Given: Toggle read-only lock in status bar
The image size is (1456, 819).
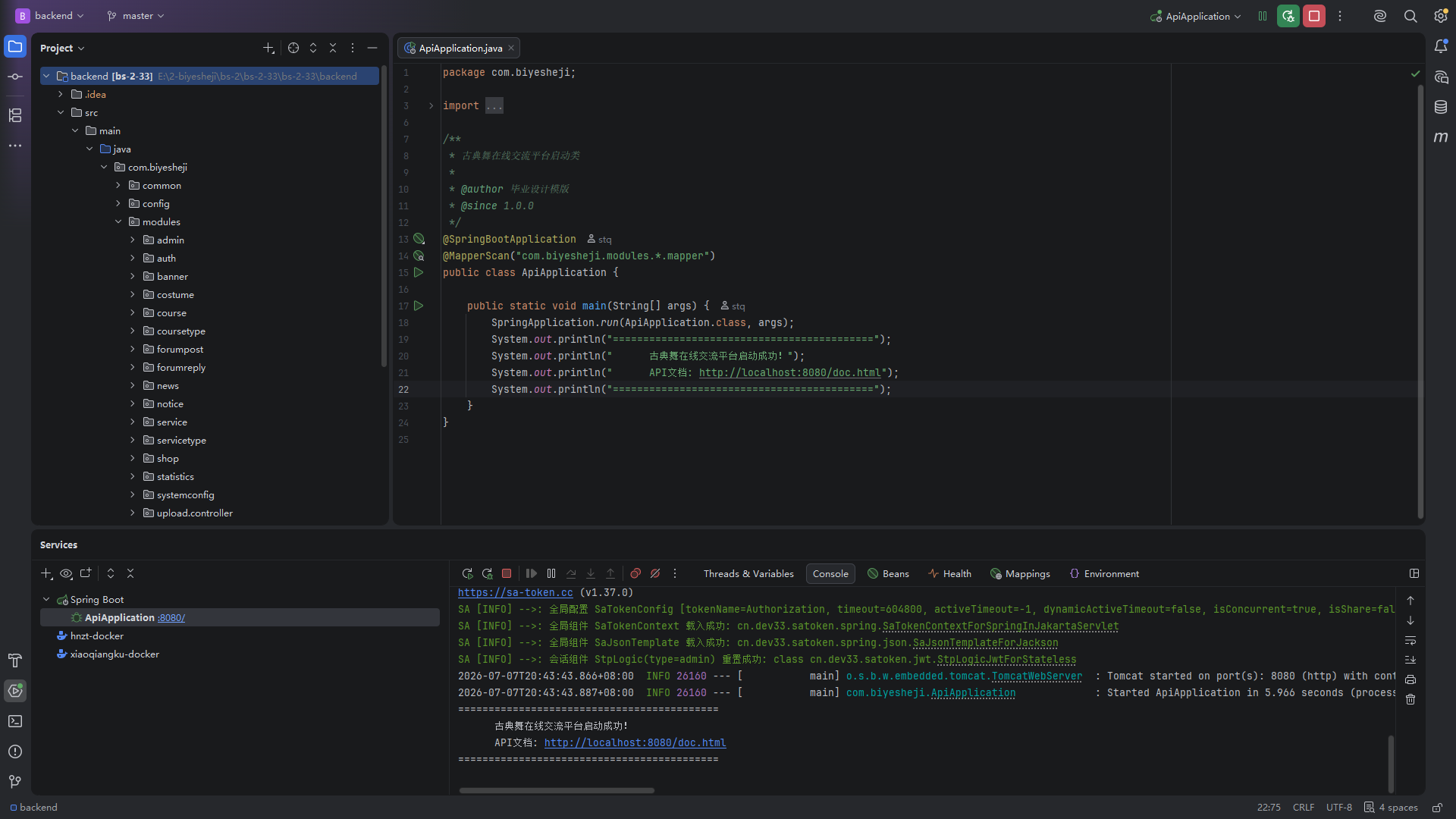Looking at the screenshot, I should pos(1437,808).
